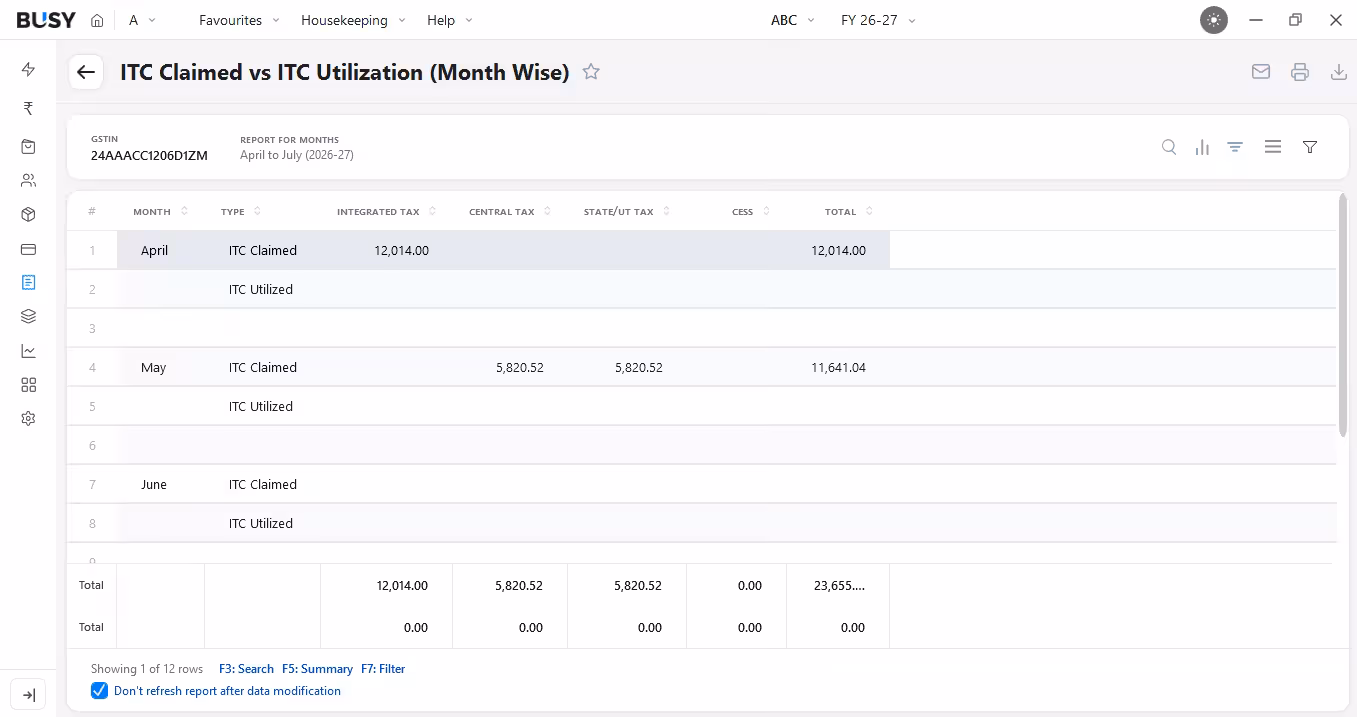Sort by Integrated Tax column header

pyautogui.click(x=387, y=211)
